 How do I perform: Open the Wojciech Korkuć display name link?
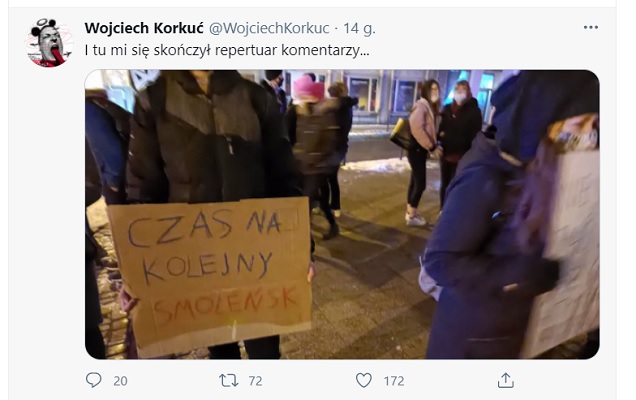[144, 28]
